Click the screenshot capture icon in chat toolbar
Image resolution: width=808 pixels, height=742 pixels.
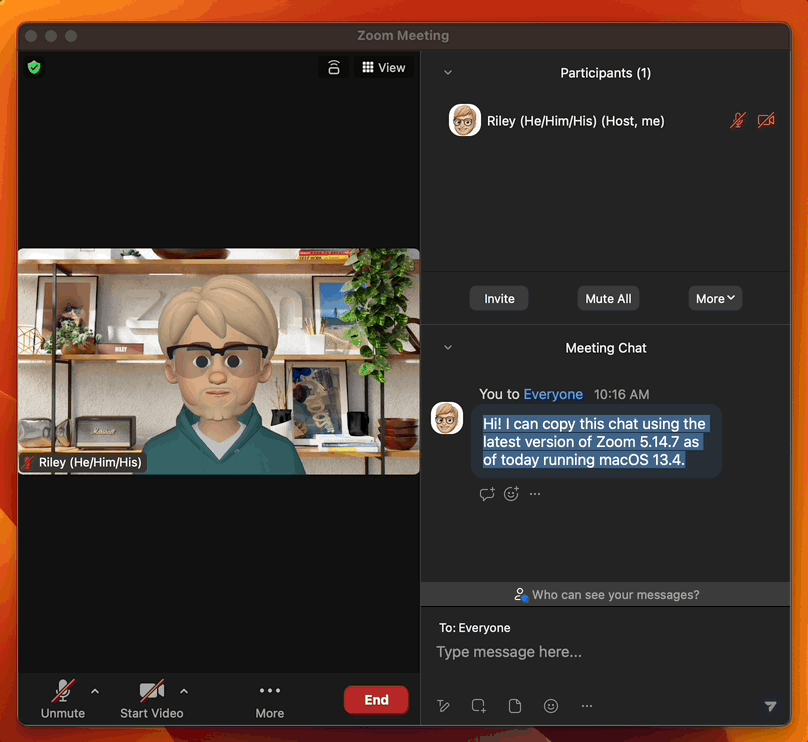coord(479,705)
